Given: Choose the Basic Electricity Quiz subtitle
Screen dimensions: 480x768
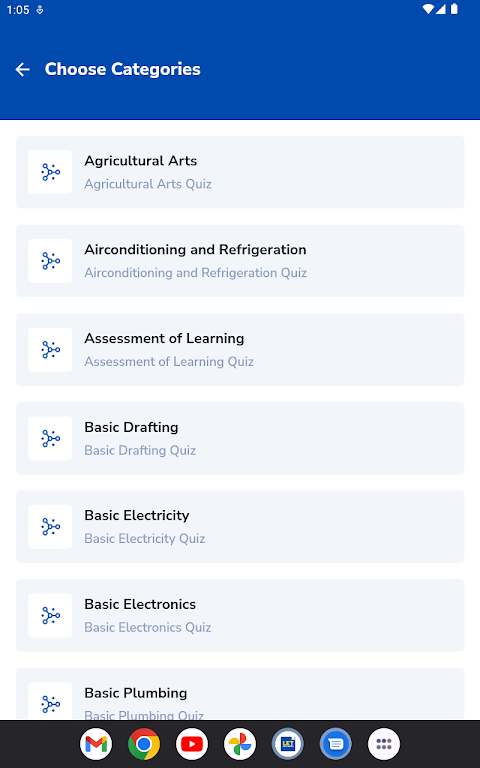Looking at the screenshot, I should pyautogui.click(x=144, y=539).
